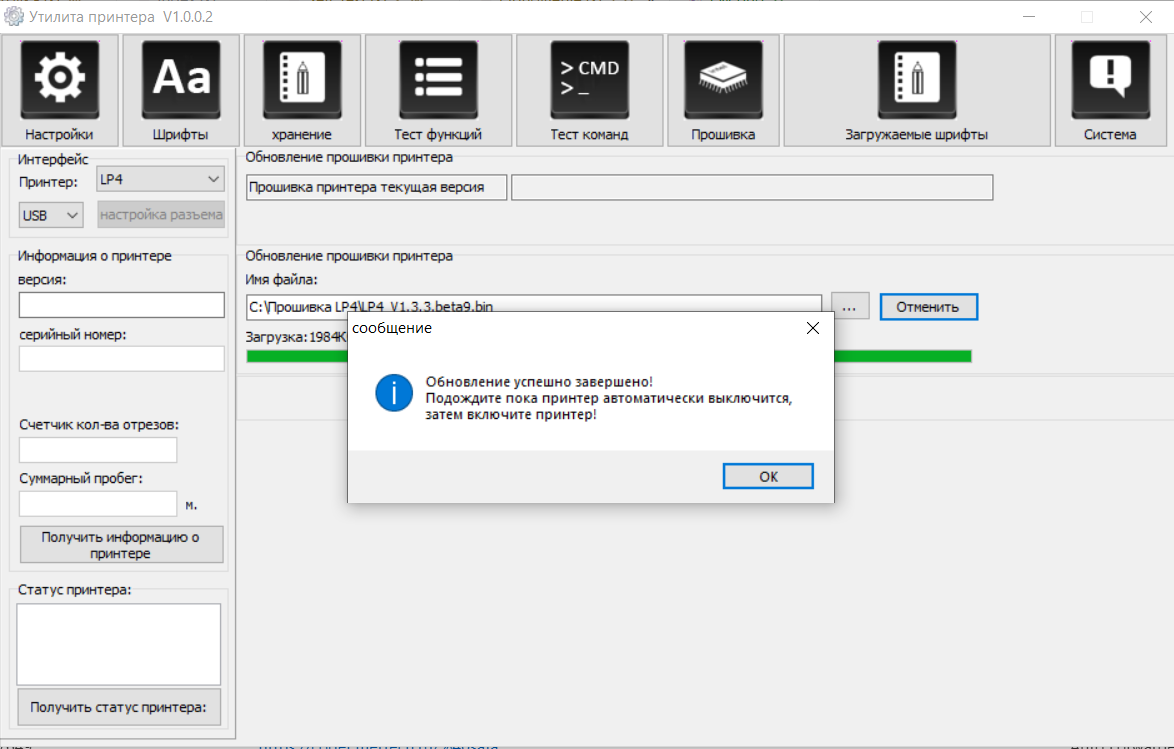Expand the LP4 printer model dropdown
The height and width of the screenshot is (749, 1174).
[x=160, y=179]
